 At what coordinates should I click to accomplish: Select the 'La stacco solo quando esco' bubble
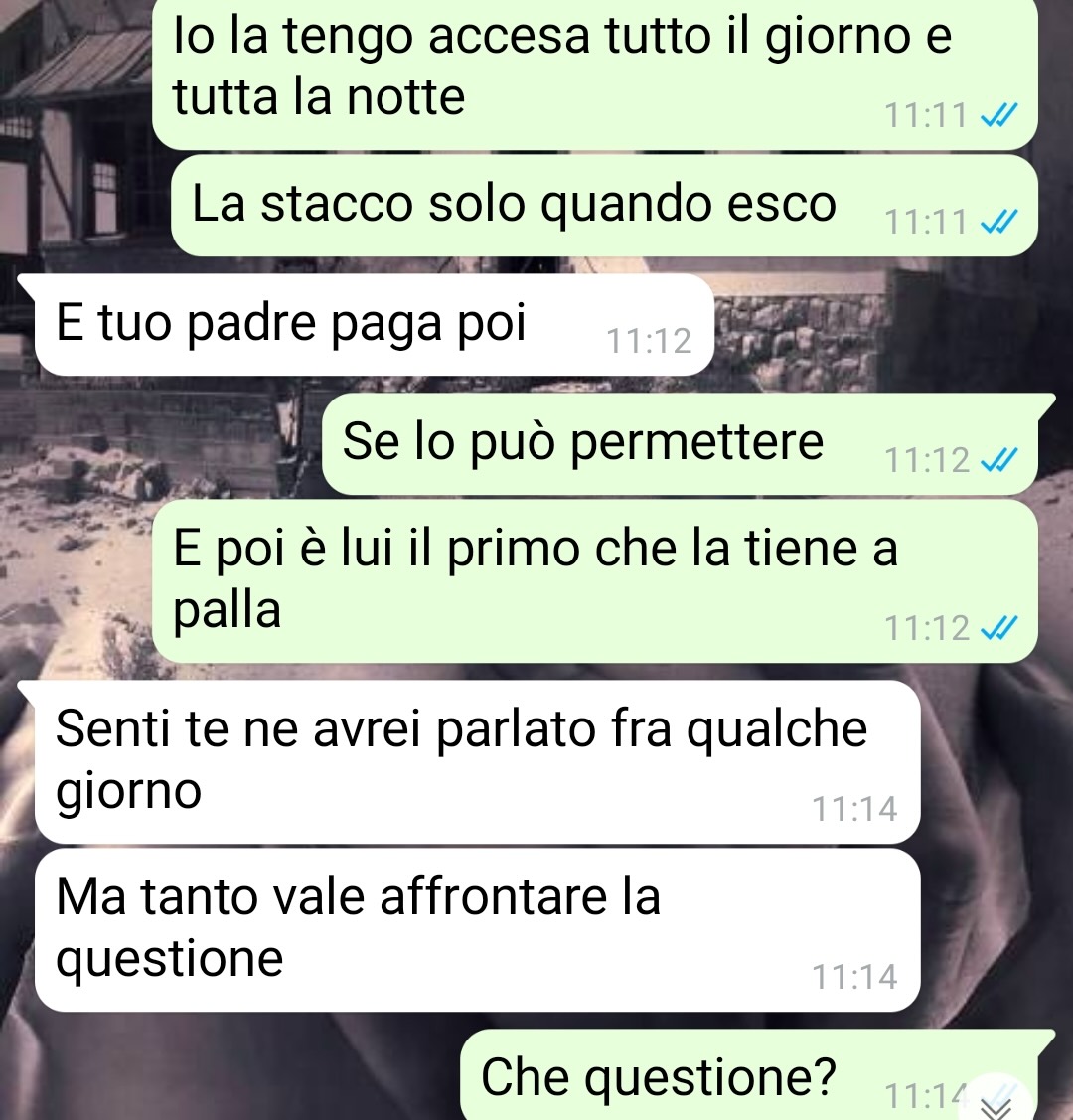pyautogui.click(x=604, y=206)
